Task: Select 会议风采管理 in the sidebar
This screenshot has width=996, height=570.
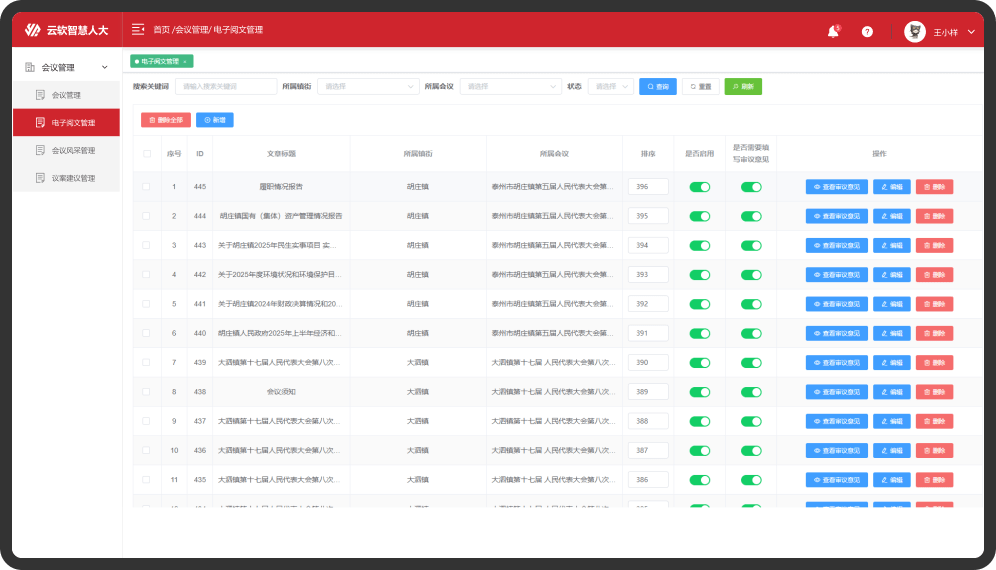Action: click(73, 151)
